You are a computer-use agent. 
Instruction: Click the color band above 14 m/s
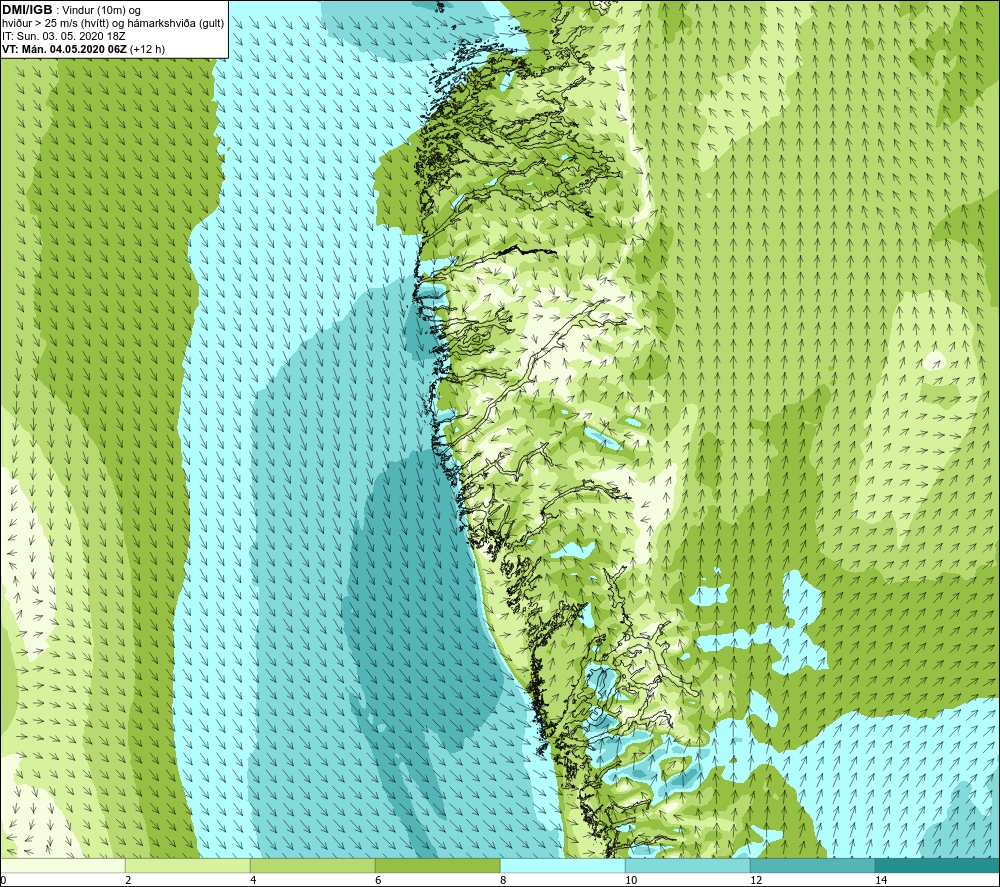[938, 865]
